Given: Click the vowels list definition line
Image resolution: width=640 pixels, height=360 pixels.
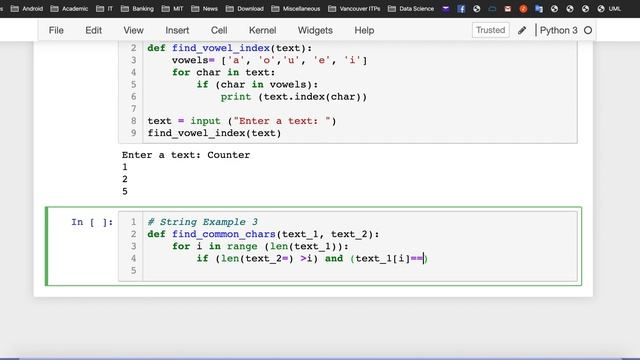Looking at the screenshot, I should [x=269, y=60].
